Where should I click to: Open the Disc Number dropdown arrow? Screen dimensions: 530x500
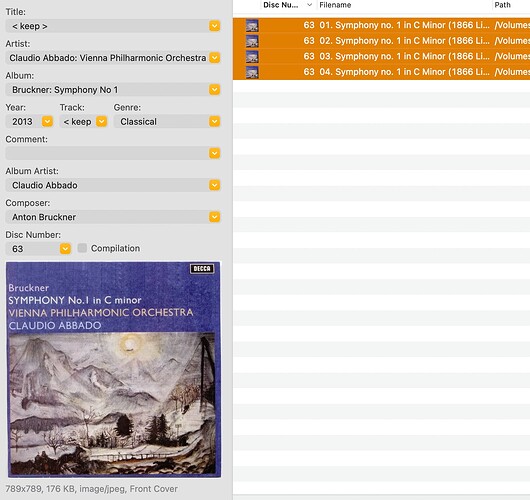pos(65,249)
